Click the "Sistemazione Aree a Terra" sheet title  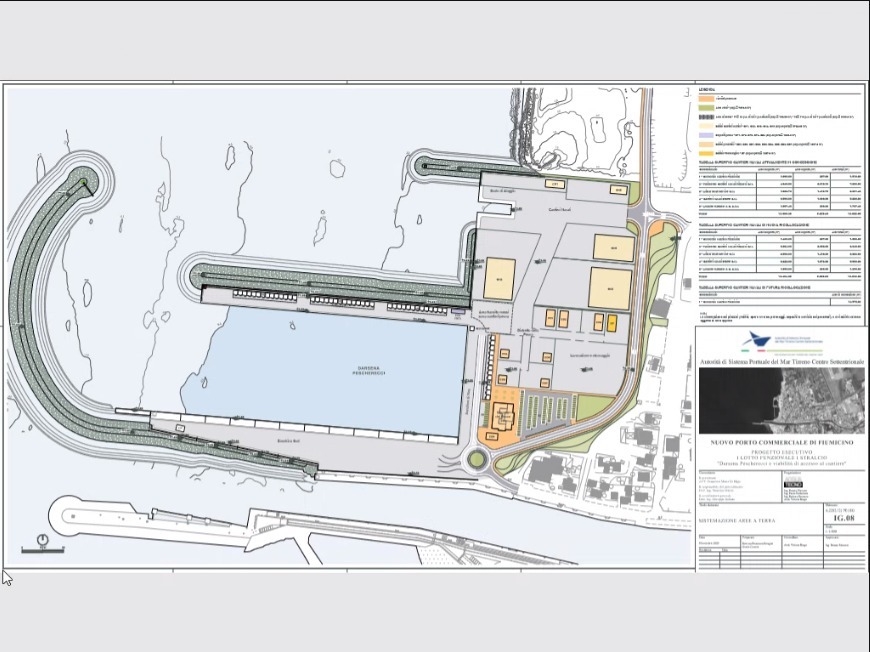pyautogui.click(x=738, y=521)
